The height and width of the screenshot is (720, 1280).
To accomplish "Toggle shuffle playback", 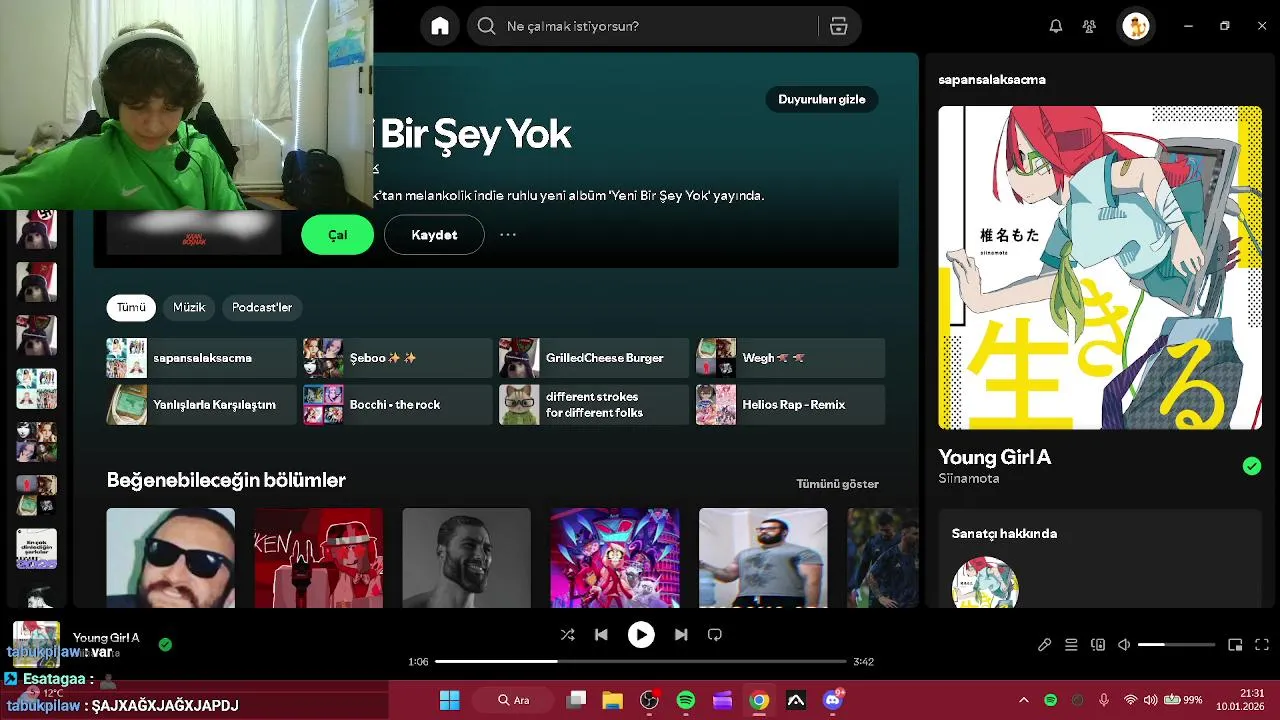I will click(x=567, y=635).
